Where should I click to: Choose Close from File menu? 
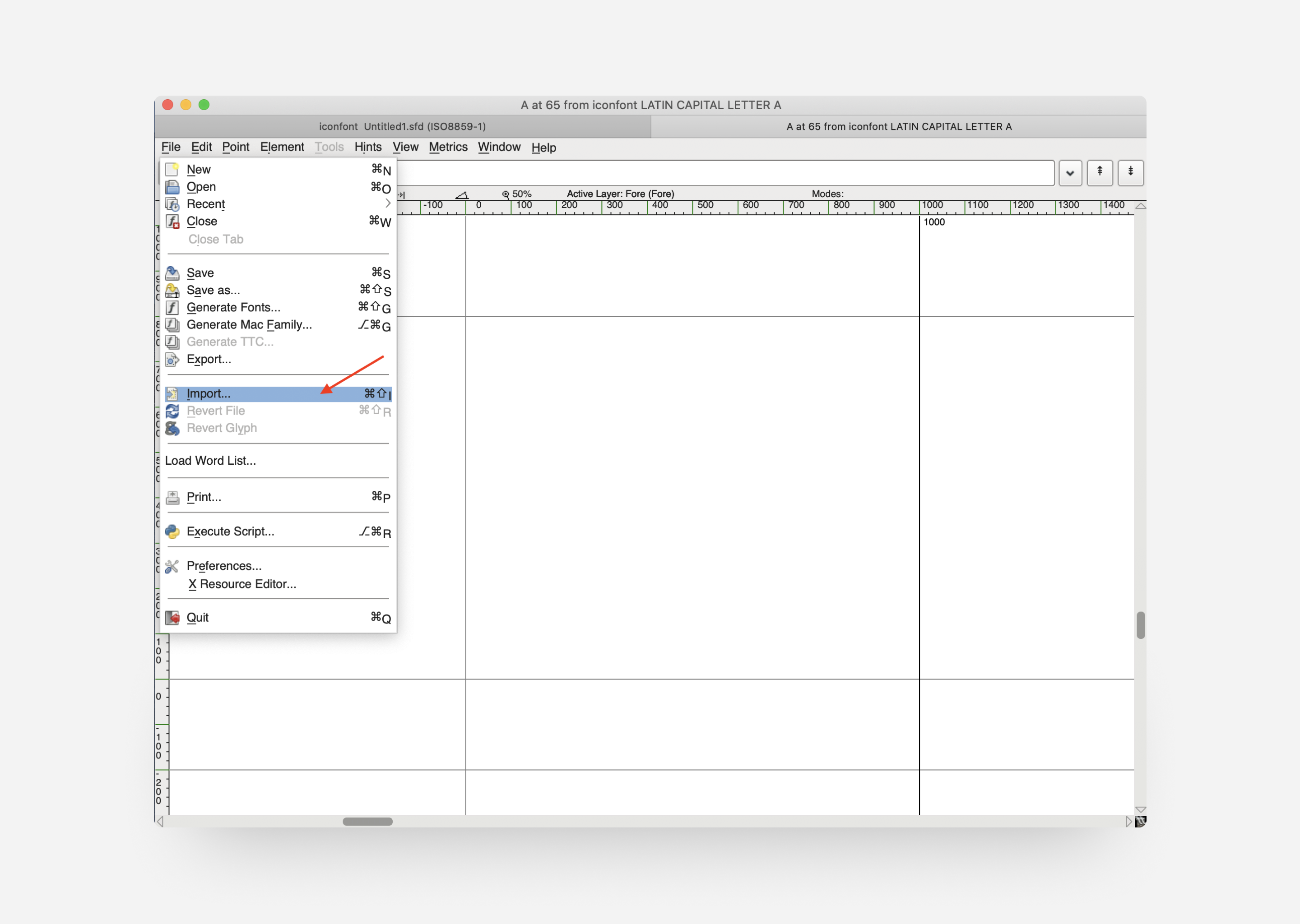click(278, 222)
